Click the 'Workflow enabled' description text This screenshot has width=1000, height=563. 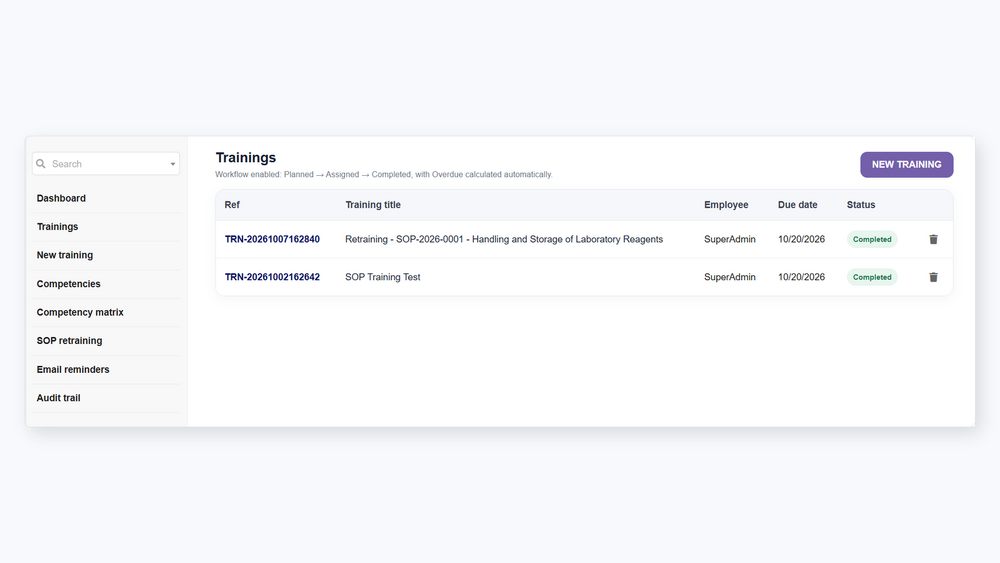coord(384,174)
